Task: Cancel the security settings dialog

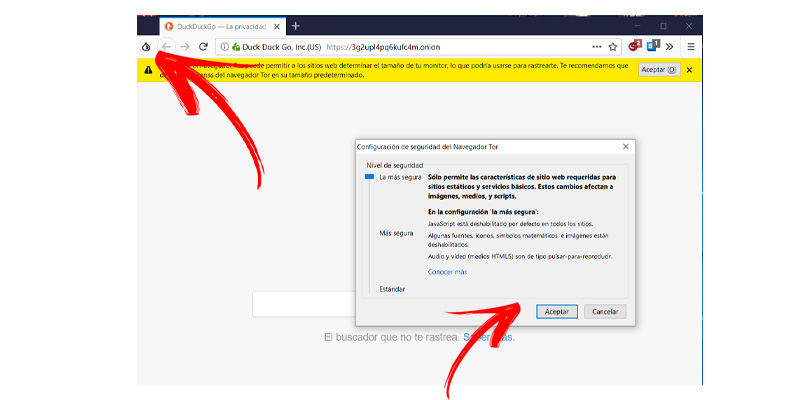Action: coord(605,311)
